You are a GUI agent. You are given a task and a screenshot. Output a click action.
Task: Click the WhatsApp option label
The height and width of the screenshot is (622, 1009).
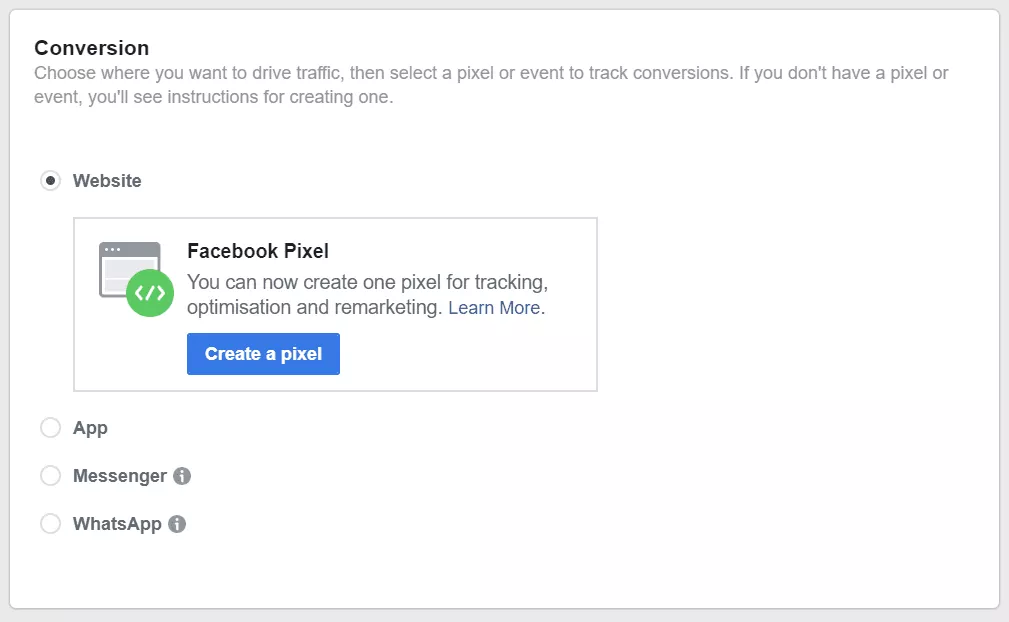tap(117, 524)
